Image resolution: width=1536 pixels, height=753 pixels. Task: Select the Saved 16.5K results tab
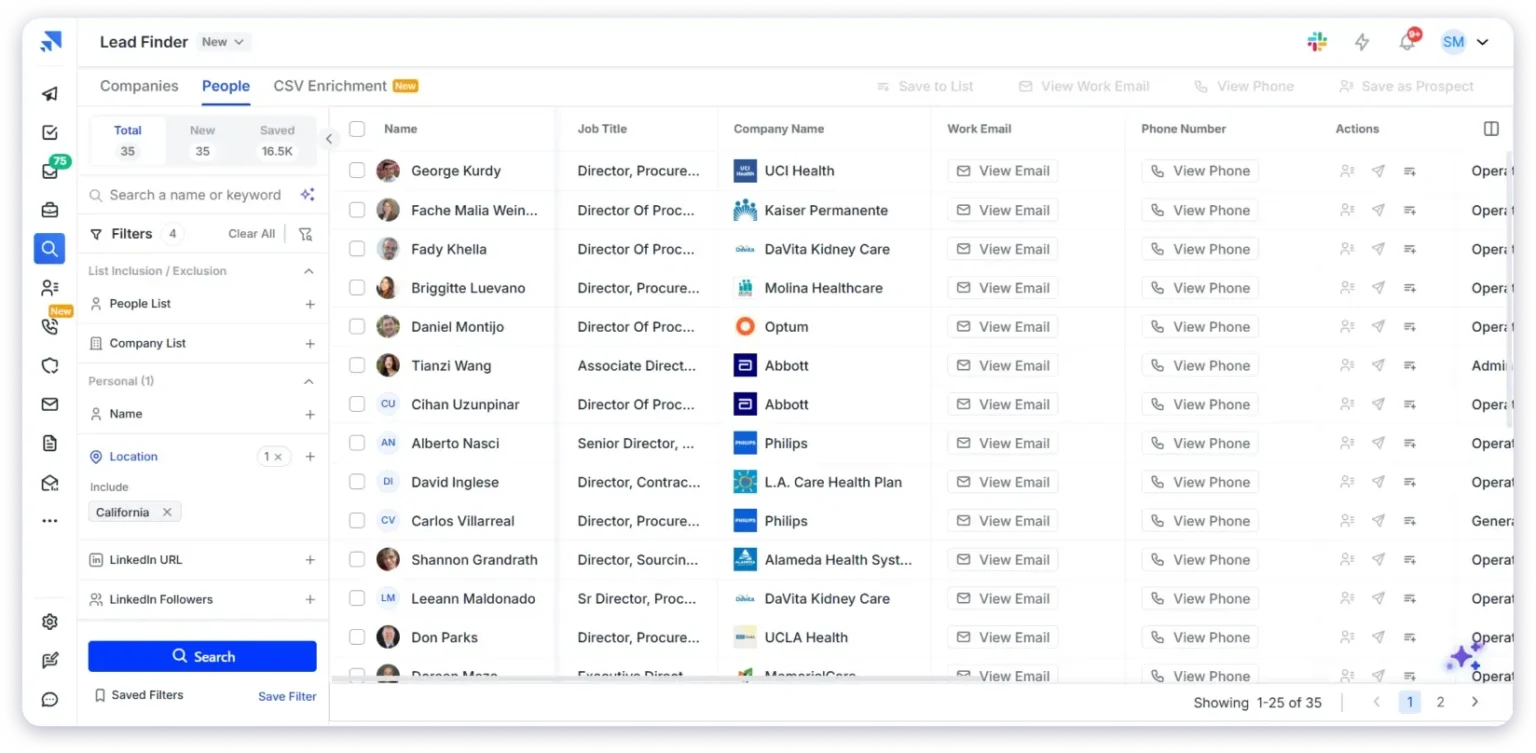pyautogui.click(x=277, y=141)
